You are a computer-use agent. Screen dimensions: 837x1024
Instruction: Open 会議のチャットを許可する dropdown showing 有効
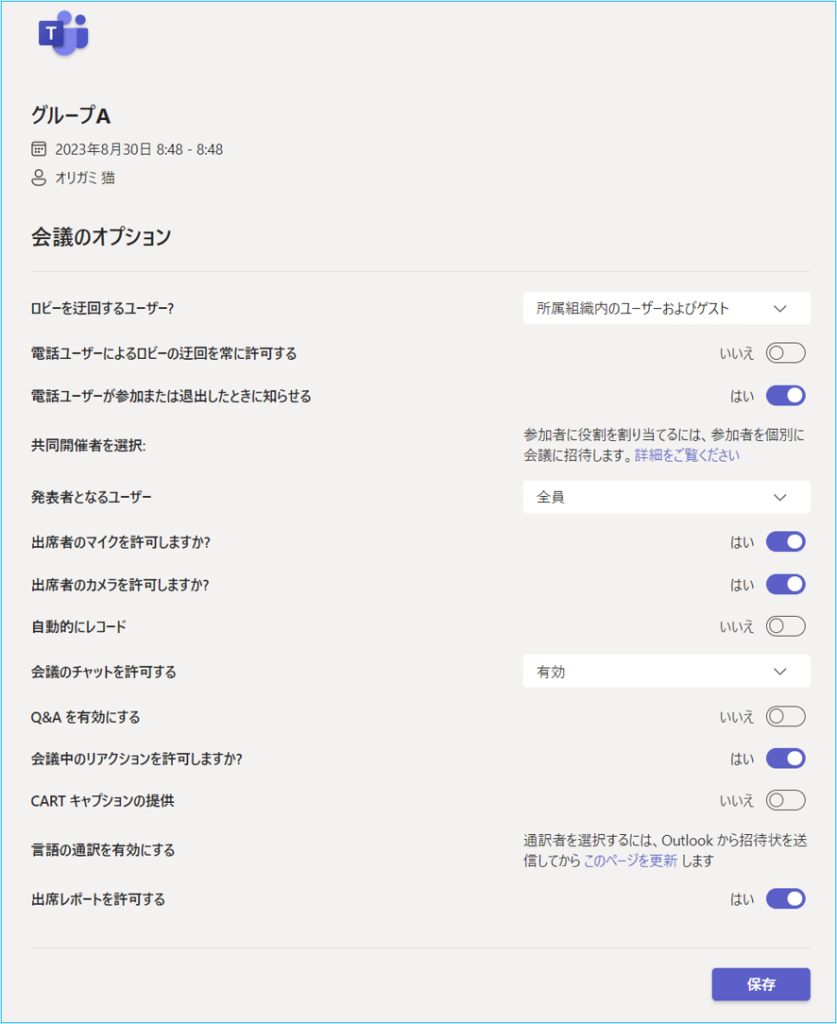[666, 672]
